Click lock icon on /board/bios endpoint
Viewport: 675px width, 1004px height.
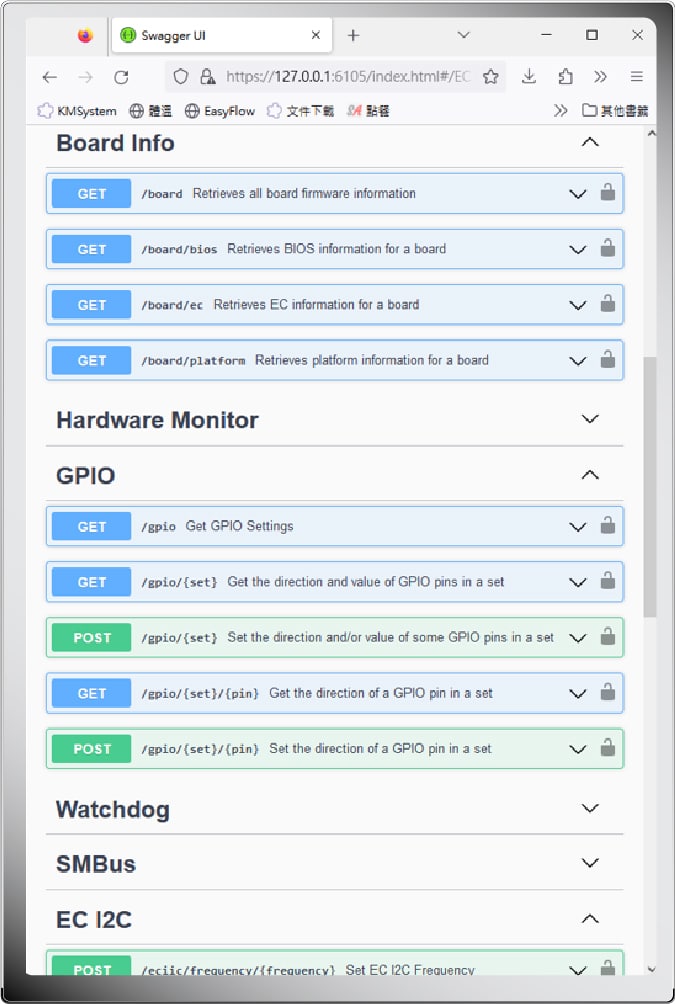click(x=607, y=249)
